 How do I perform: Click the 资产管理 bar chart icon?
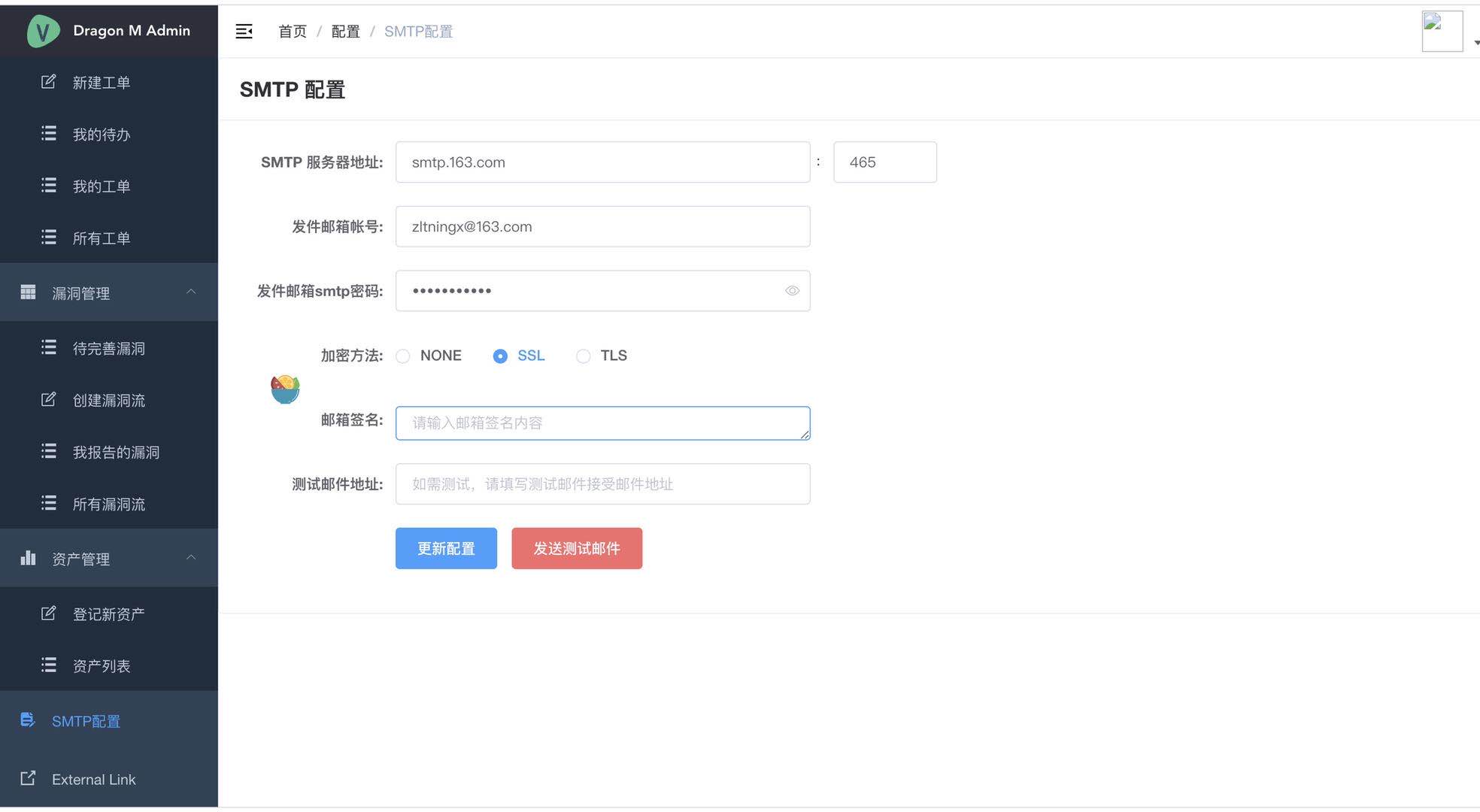pyautogui.click(x=28, y=558)
